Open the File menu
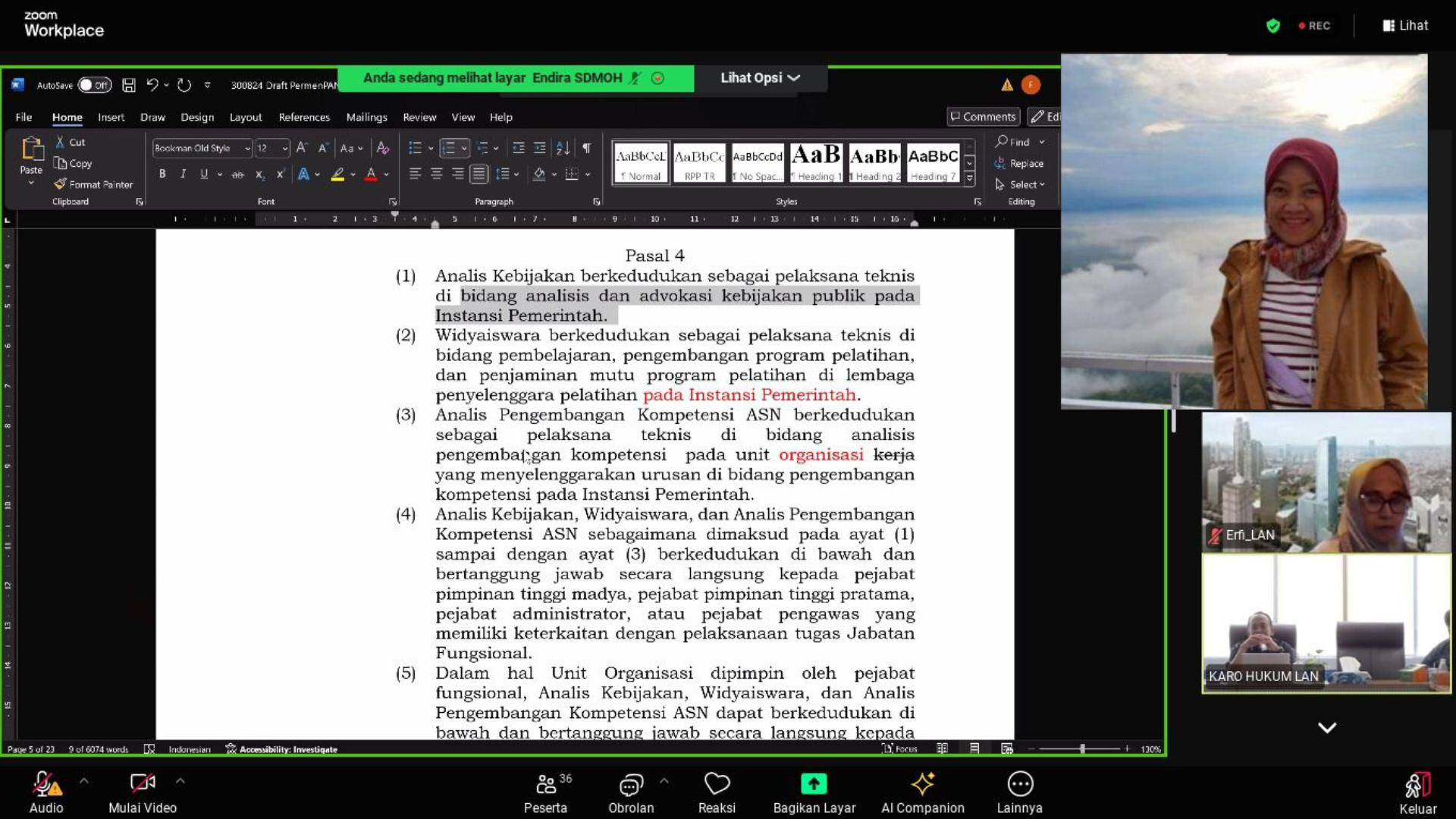 [24, 117]
